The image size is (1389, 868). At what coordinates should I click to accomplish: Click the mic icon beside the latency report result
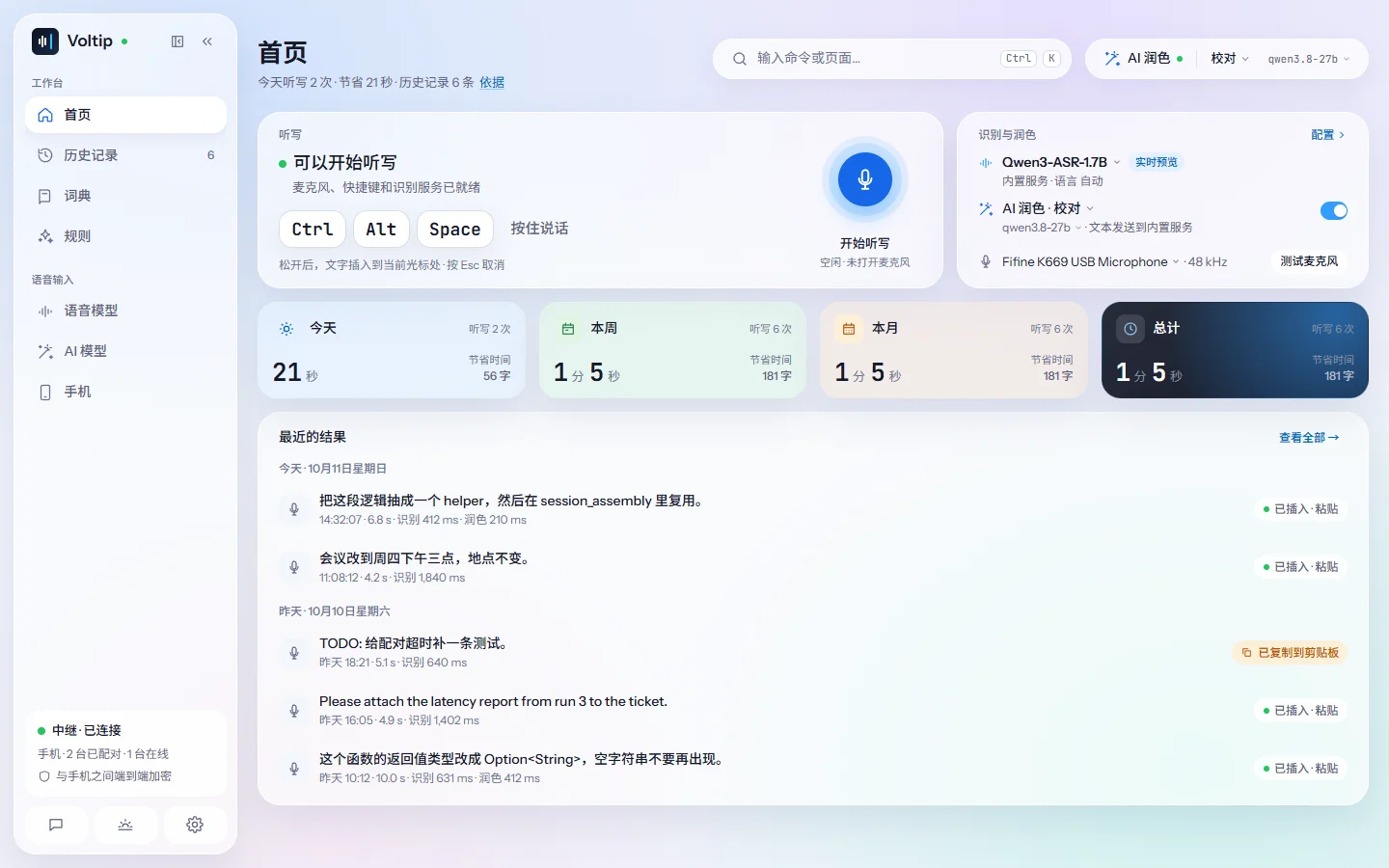tap(294, 711)
